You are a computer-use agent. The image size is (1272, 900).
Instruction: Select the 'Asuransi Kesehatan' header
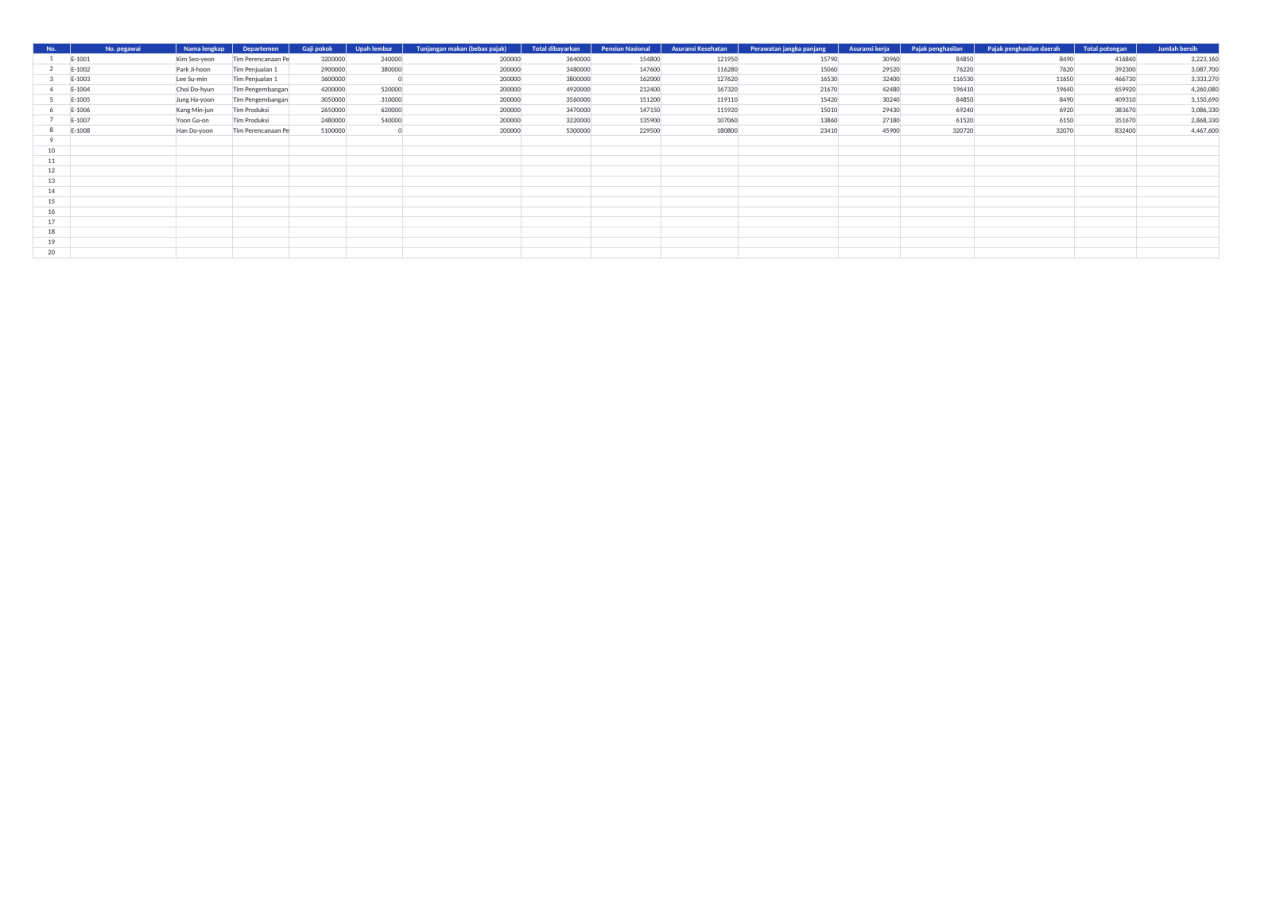point(699,49)
